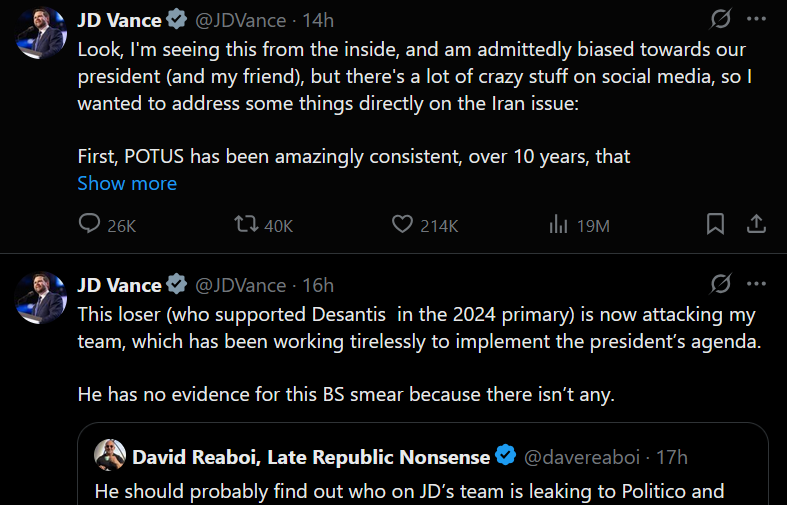This screenshot has width=787, height=505.
Task: Open @JDVance handle on second tweet
Action: pos(240,285)
